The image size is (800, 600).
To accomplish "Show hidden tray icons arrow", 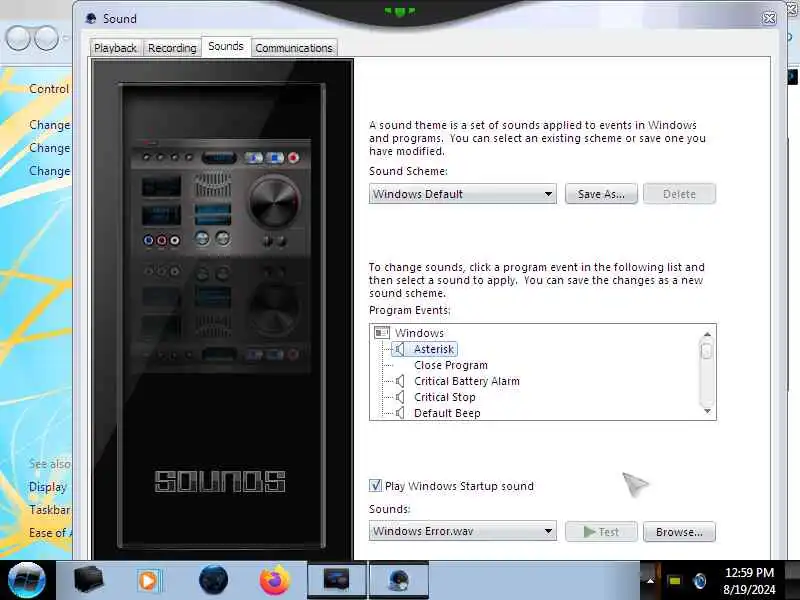I will [x=650, y=581].
